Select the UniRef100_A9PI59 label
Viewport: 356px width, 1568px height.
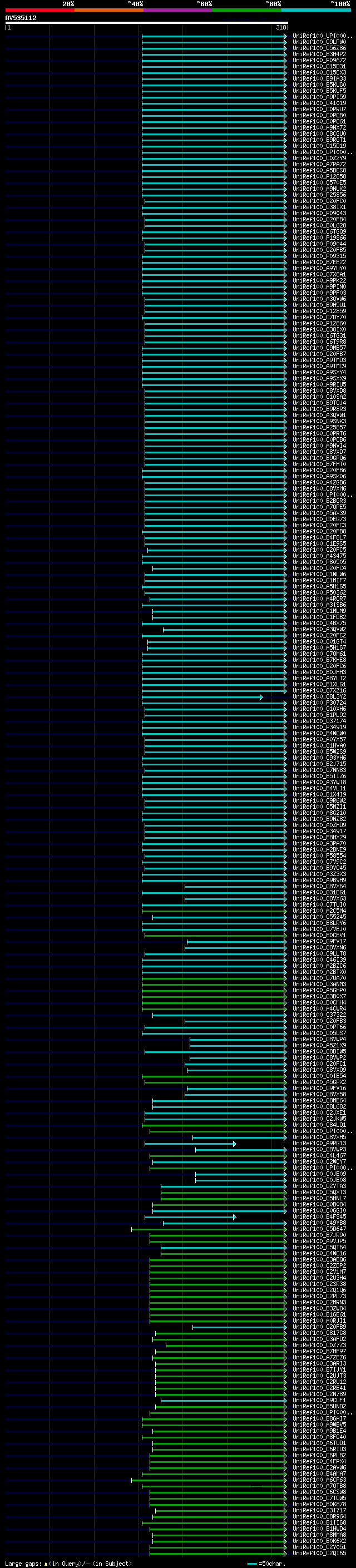pyautogui.click(x=319, y=97)
